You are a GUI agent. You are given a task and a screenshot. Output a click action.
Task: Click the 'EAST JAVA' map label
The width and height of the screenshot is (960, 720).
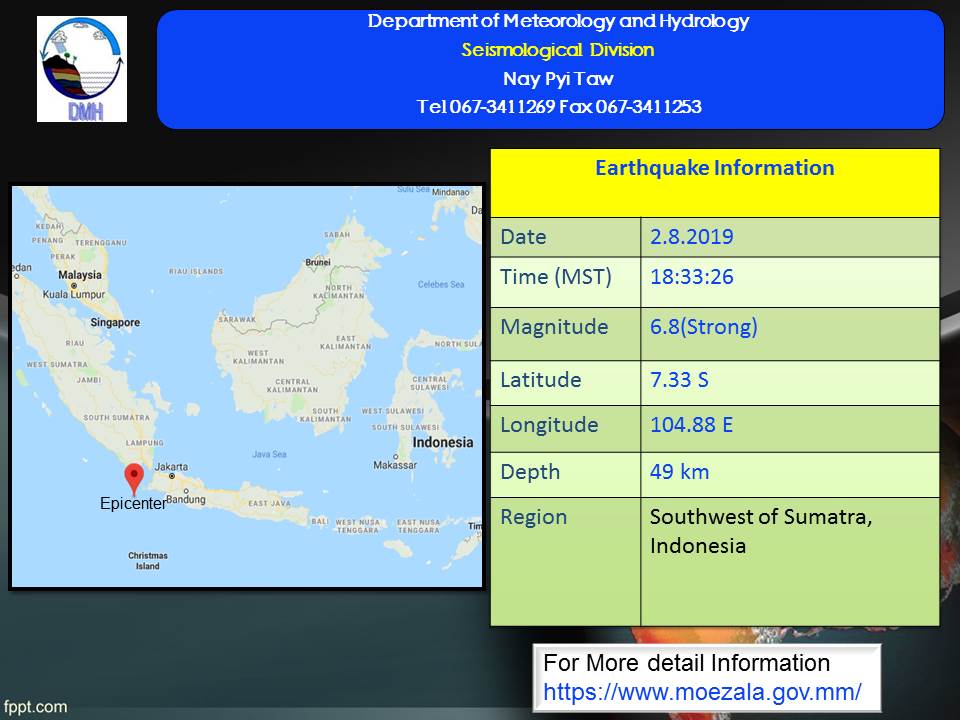tap(269, 503)
